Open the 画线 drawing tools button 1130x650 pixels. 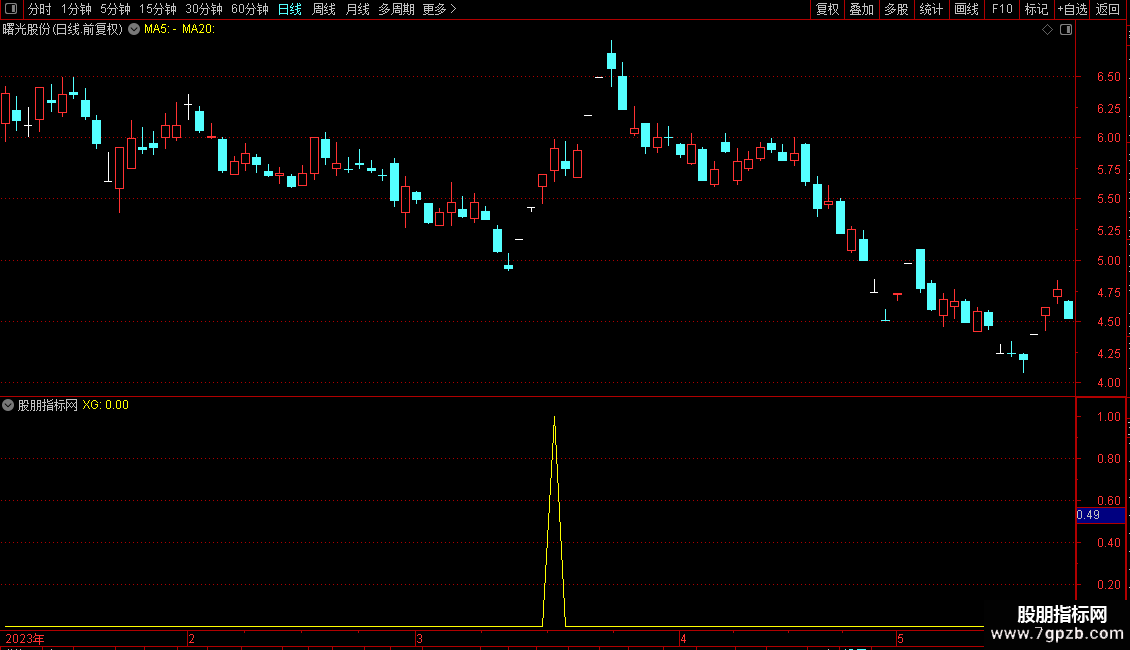(x=966, y=9)
